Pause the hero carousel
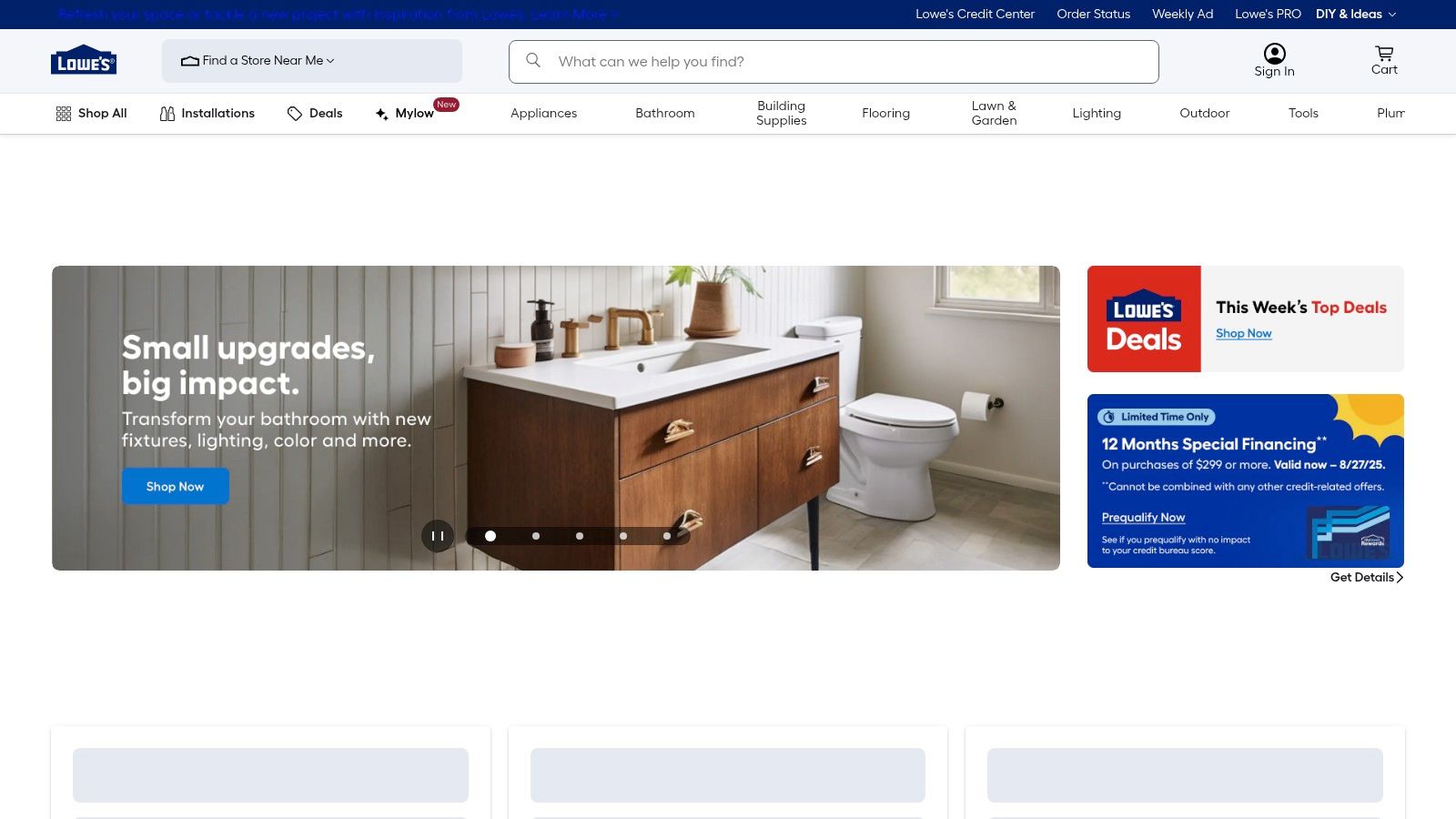The width and height of the screenshot is (1456, 819). click(438, 536)
